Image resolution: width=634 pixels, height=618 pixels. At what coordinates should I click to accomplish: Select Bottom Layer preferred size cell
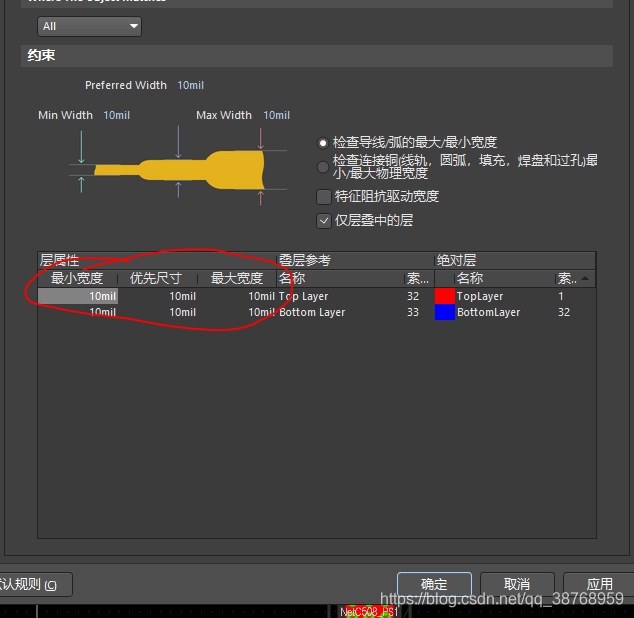(x=158, y=312)
